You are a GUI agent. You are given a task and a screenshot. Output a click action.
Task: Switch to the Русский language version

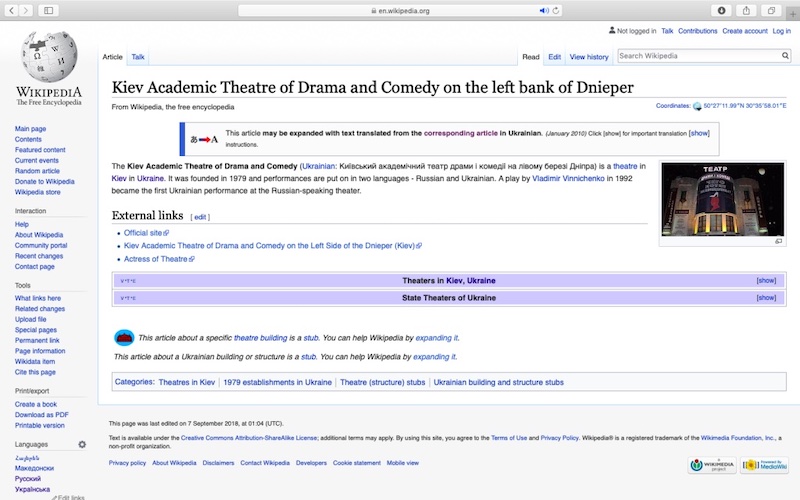[x=28, y=479]
